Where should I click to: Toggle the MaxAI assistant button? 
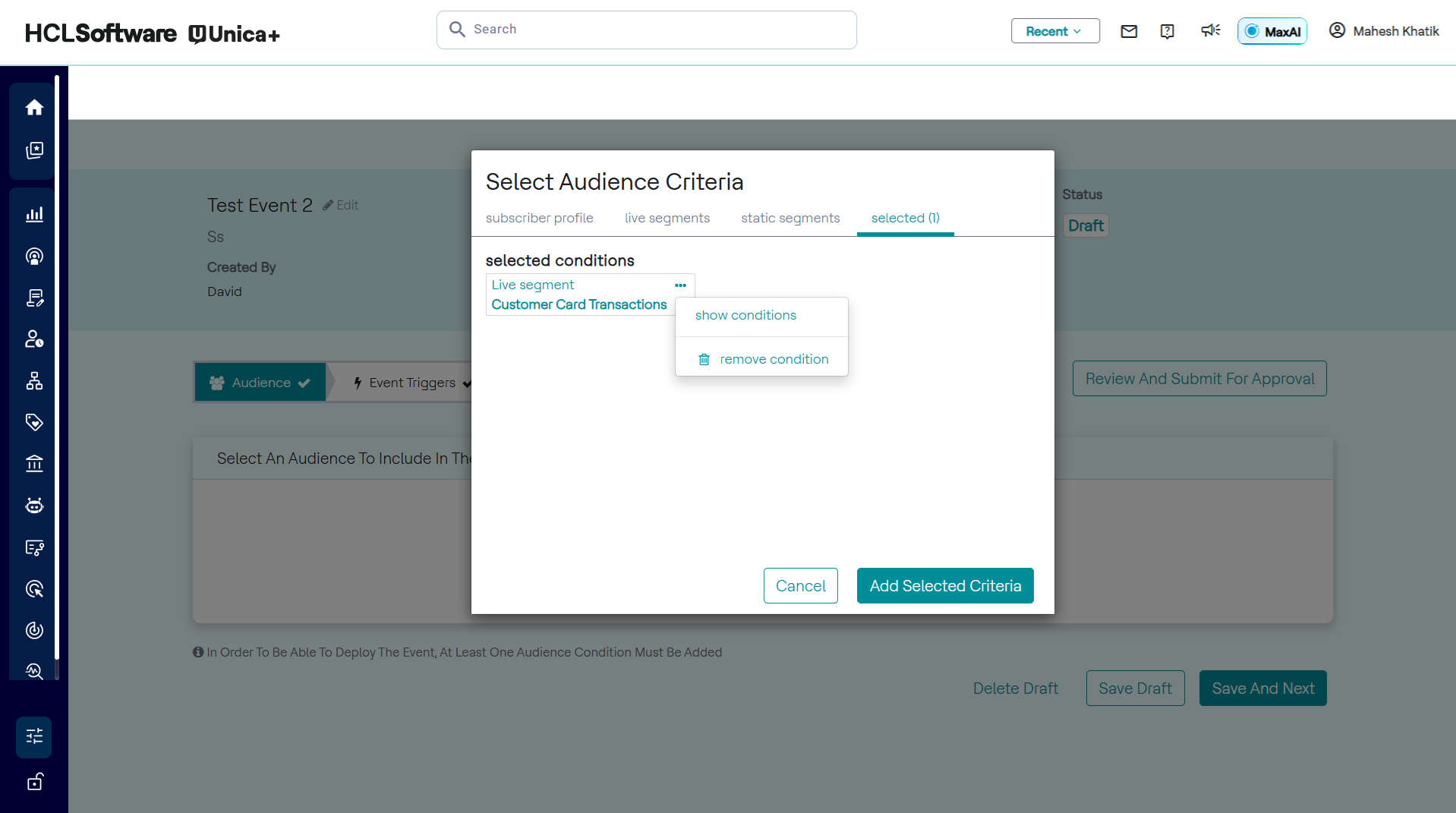pyautogui.click(x=1272, y=31)
